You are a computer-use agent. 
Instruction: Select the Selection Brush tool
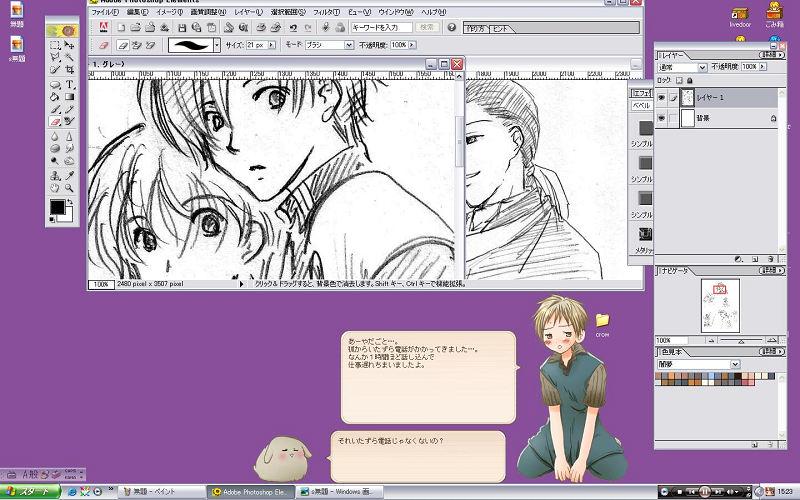(55, 69)
